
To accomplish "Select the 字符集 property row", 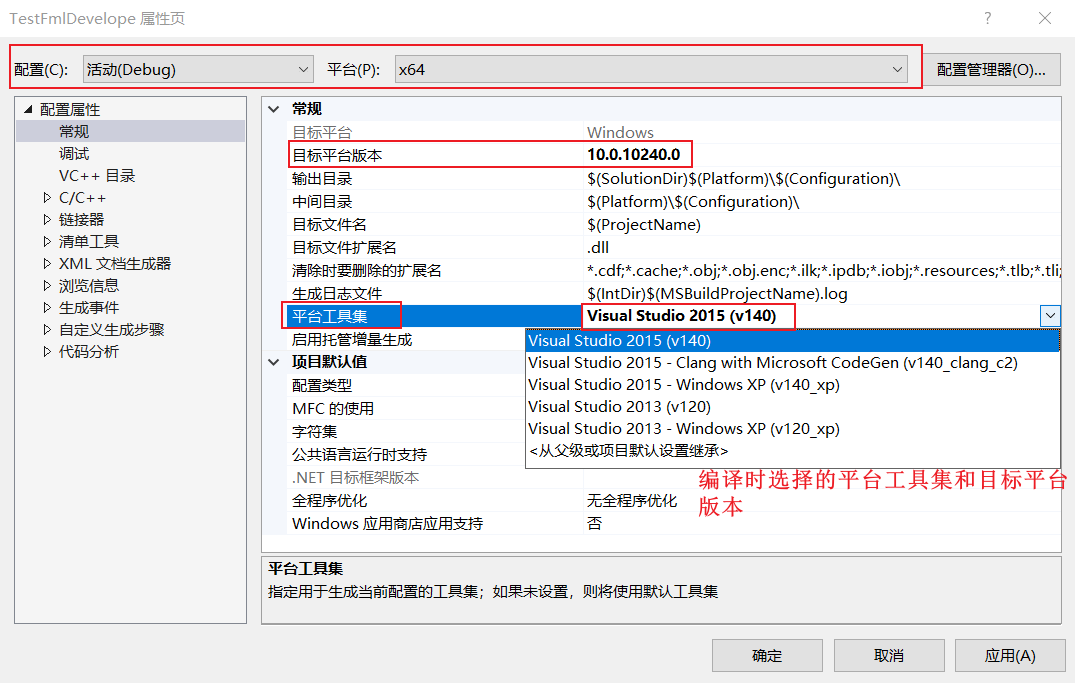I will click(x=406, y=431).
